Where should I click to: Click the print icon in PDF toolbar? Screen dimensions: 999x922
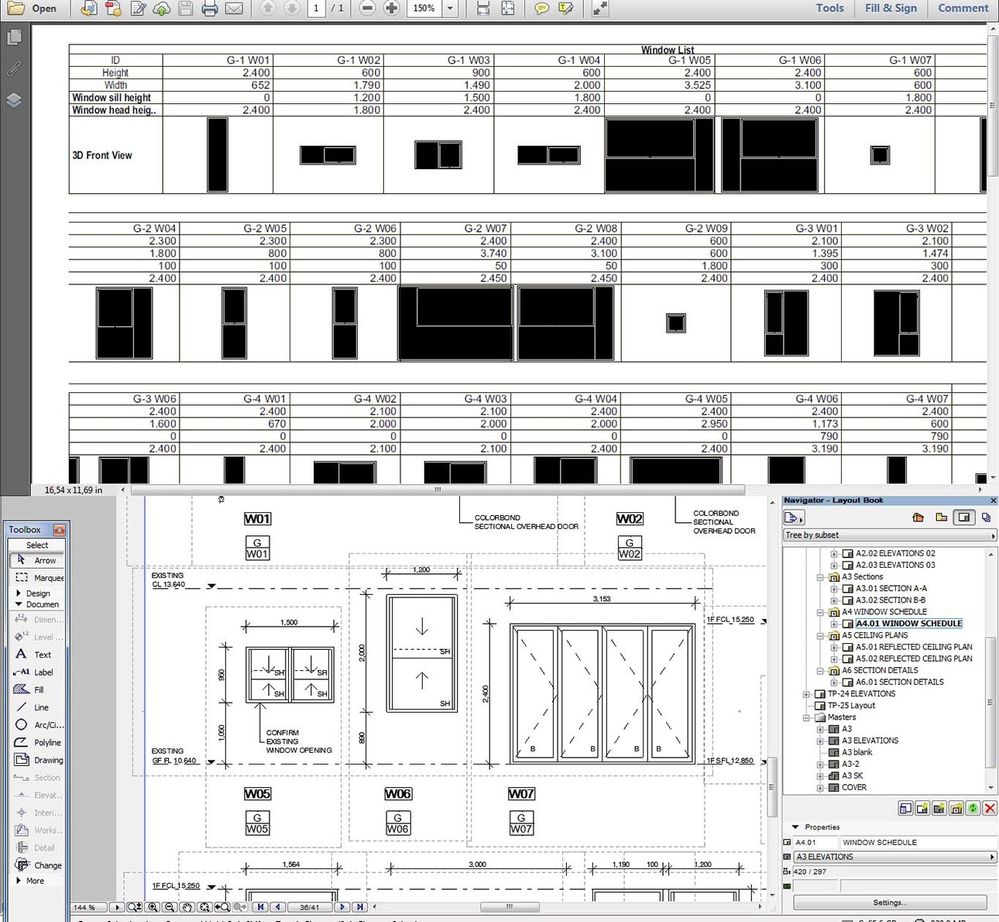pyautogui.click(x=209, y=8)
